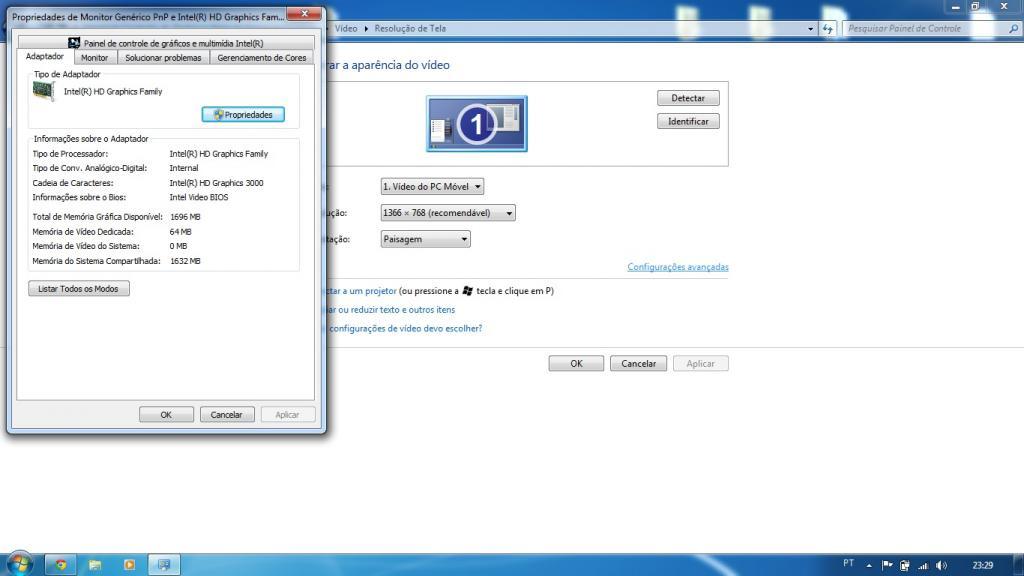Screen dimensions: 1024x576
Task: Click the Propriedades adapter button
Action: click(243, 115)
